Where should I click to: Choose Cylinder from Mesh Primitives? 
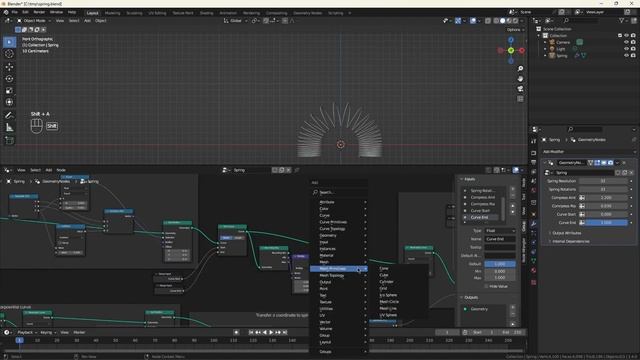387,282
